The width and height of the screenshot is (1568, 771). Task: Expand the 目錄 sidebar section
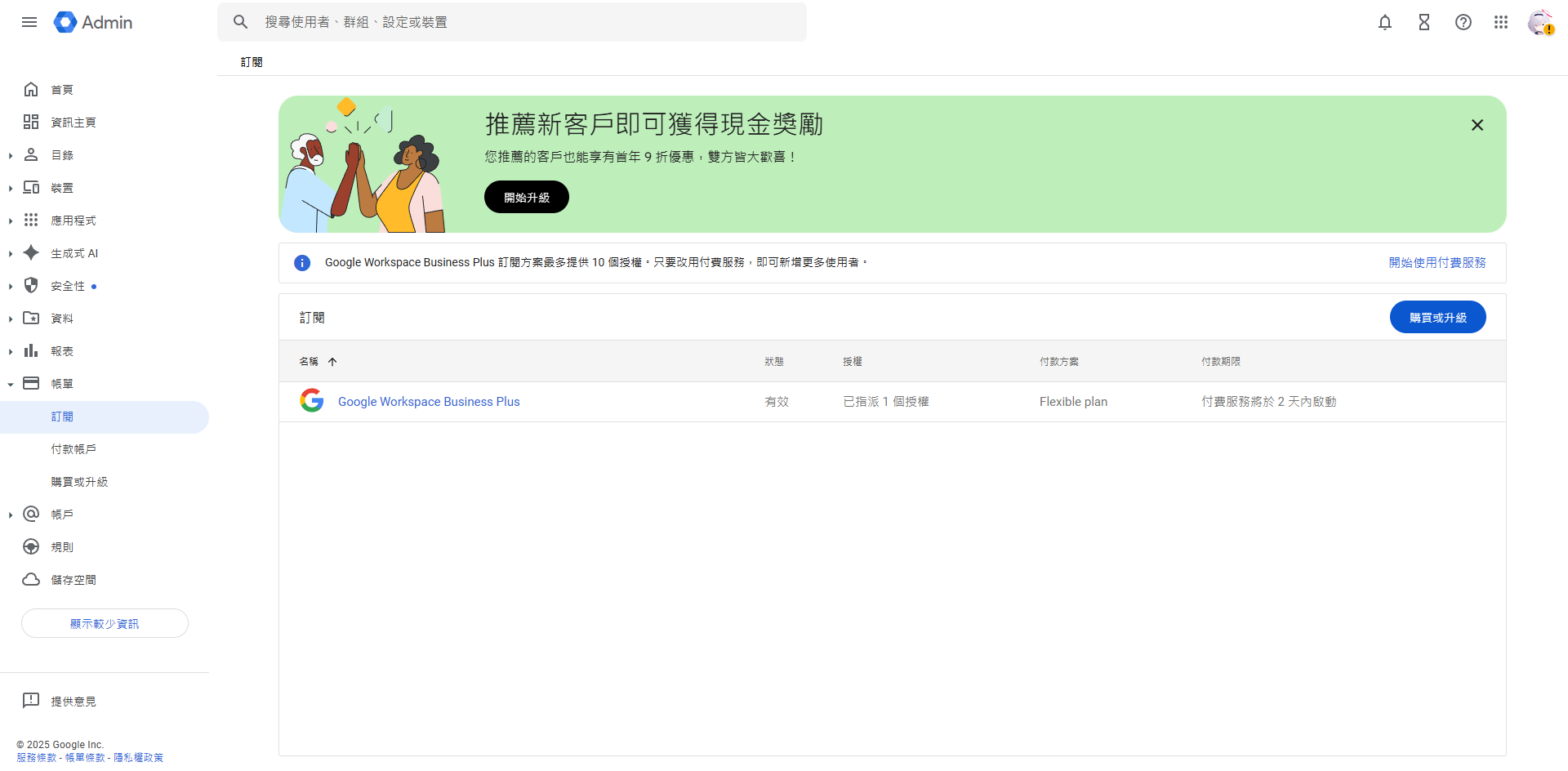tap(11, 155)
